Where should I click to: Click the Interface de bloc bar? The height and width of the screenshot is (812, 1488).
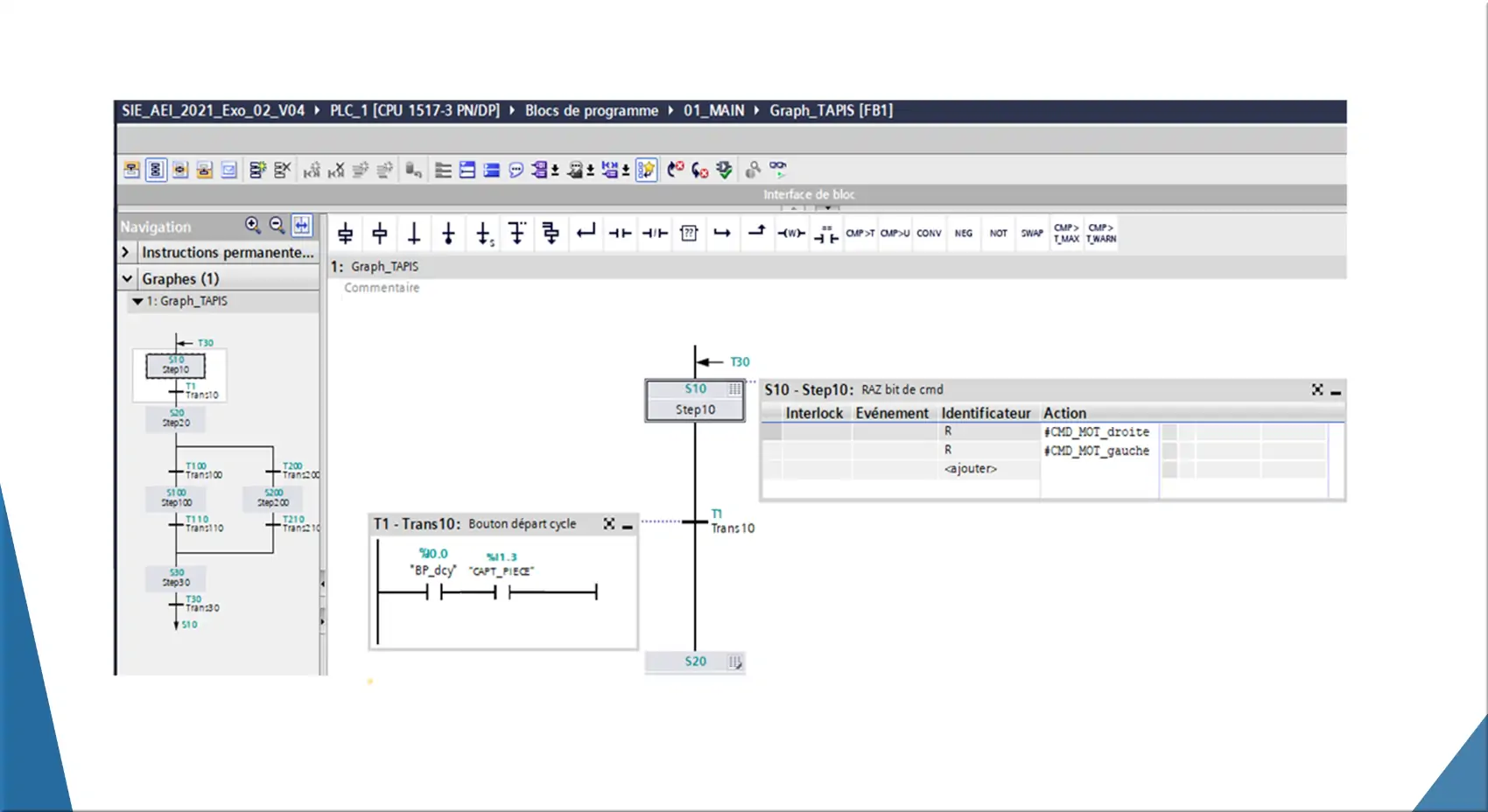coord(732,194)
